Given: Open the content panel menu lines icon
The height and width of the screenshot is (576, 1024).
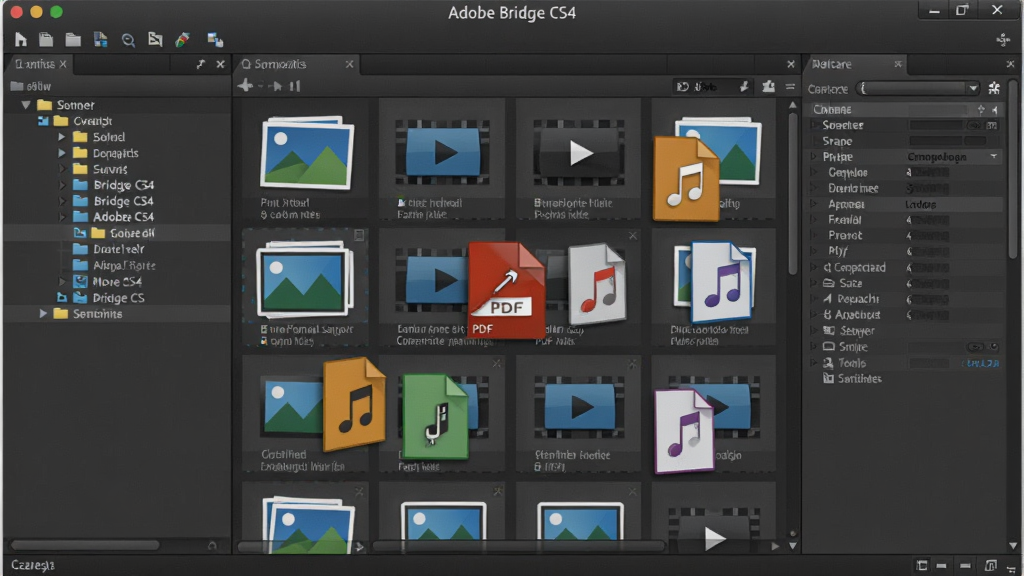Looking at the screenshot, I should [x=790, y=86].
